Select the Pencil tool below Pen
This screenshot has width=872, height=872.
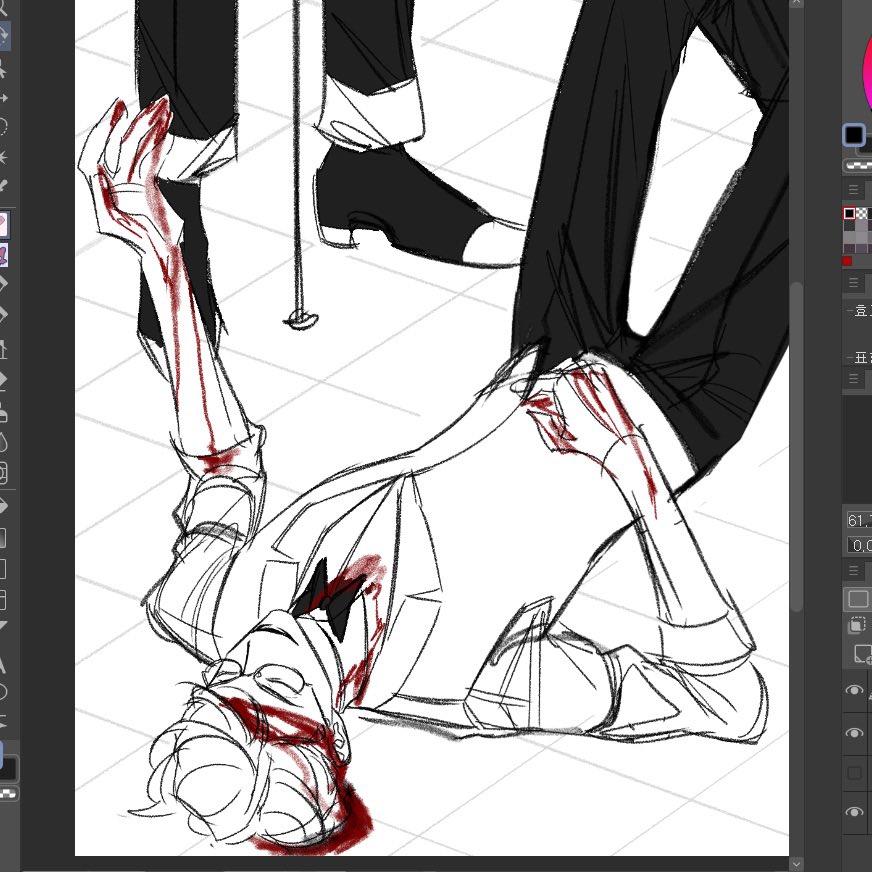click(3, 315)
